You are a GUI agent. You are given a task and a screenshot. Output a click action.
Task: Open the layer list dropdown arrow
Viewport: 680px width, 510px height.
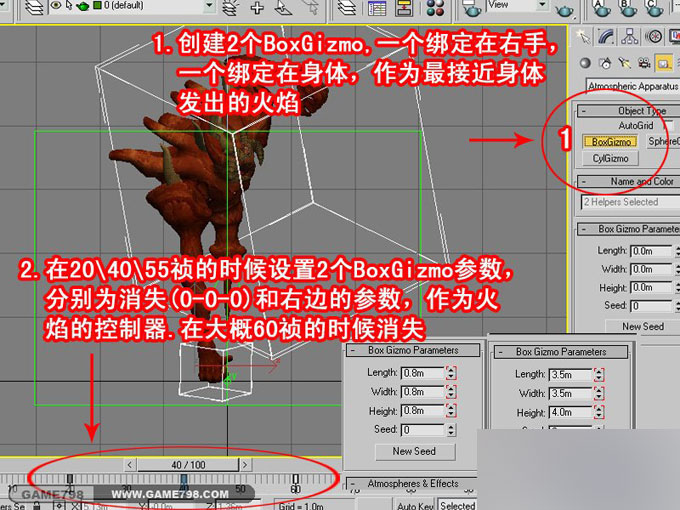coord(209,6)
